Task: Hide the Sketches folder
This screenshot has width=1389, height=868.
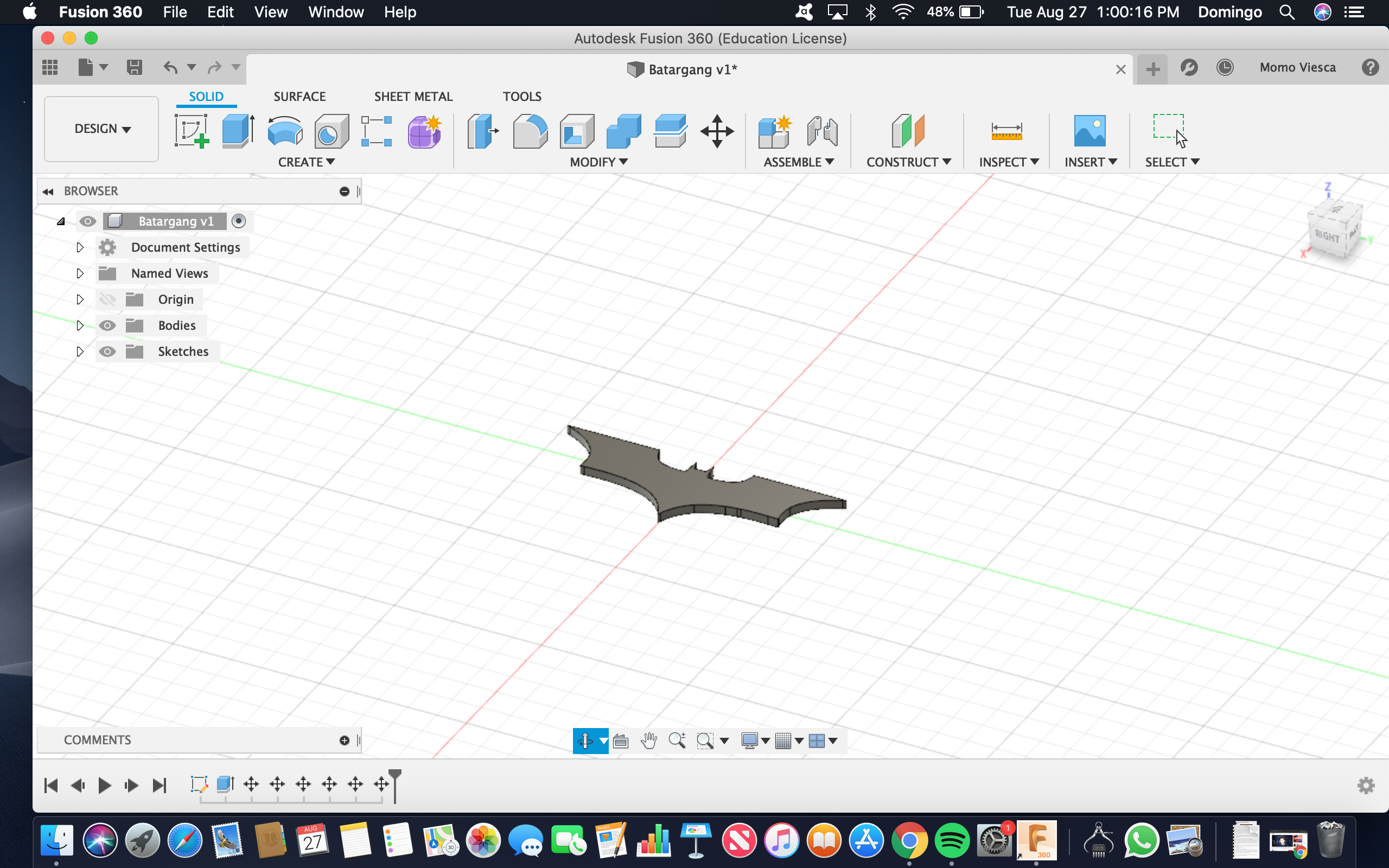Action: click(x=107, y=352)
